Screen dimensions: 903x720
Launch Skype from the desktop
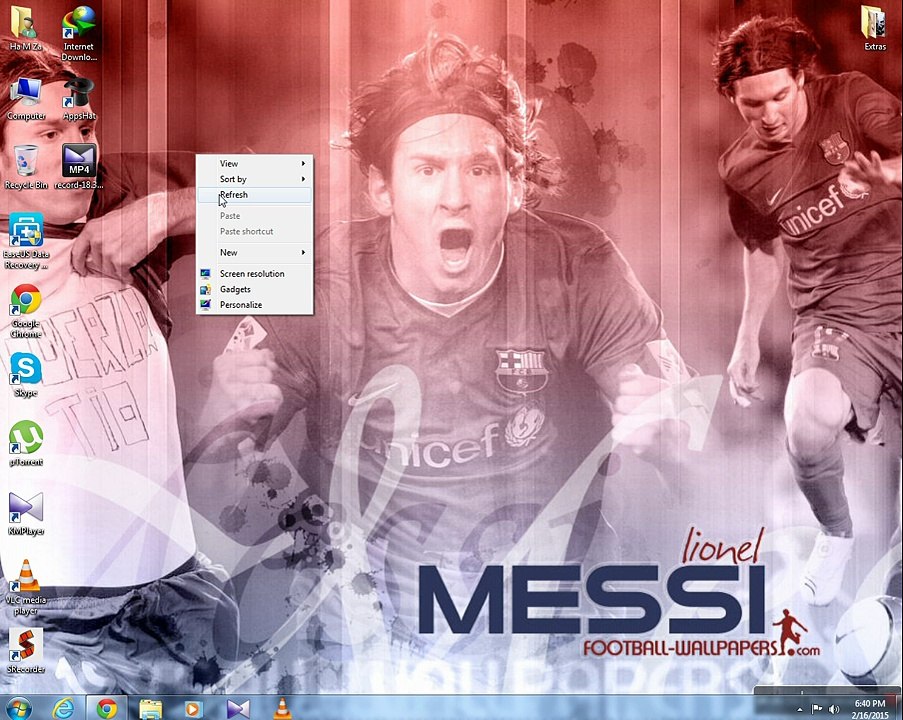(x=26, y=375)
